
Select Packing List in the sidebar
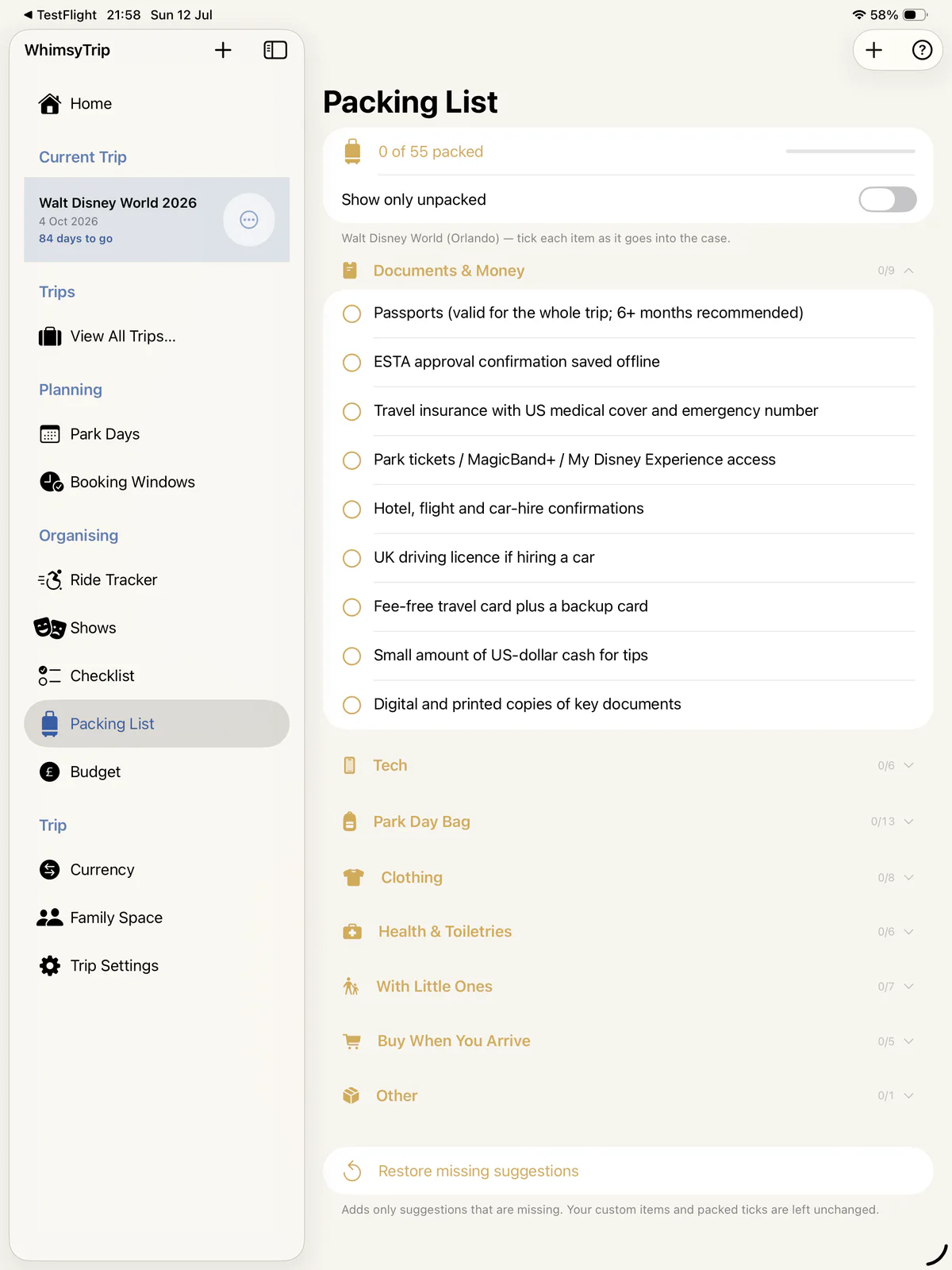click(156, 724)
